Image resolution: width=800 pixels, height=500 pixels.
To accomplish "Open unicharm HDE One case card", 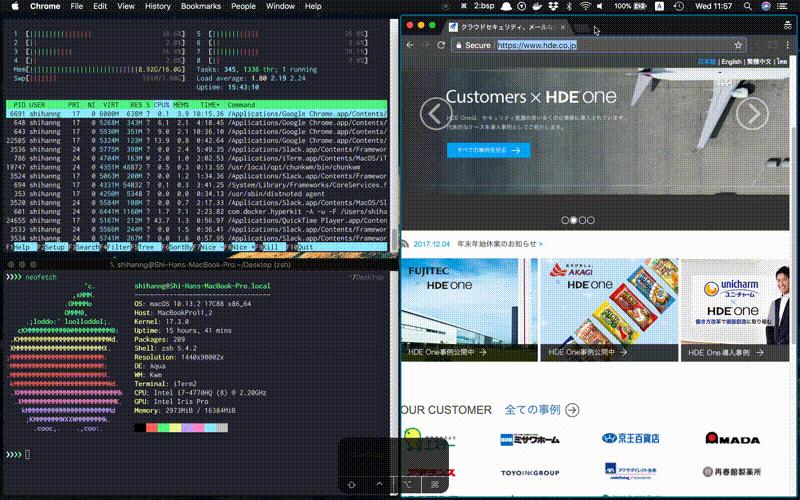I will (x=735, y=310).
